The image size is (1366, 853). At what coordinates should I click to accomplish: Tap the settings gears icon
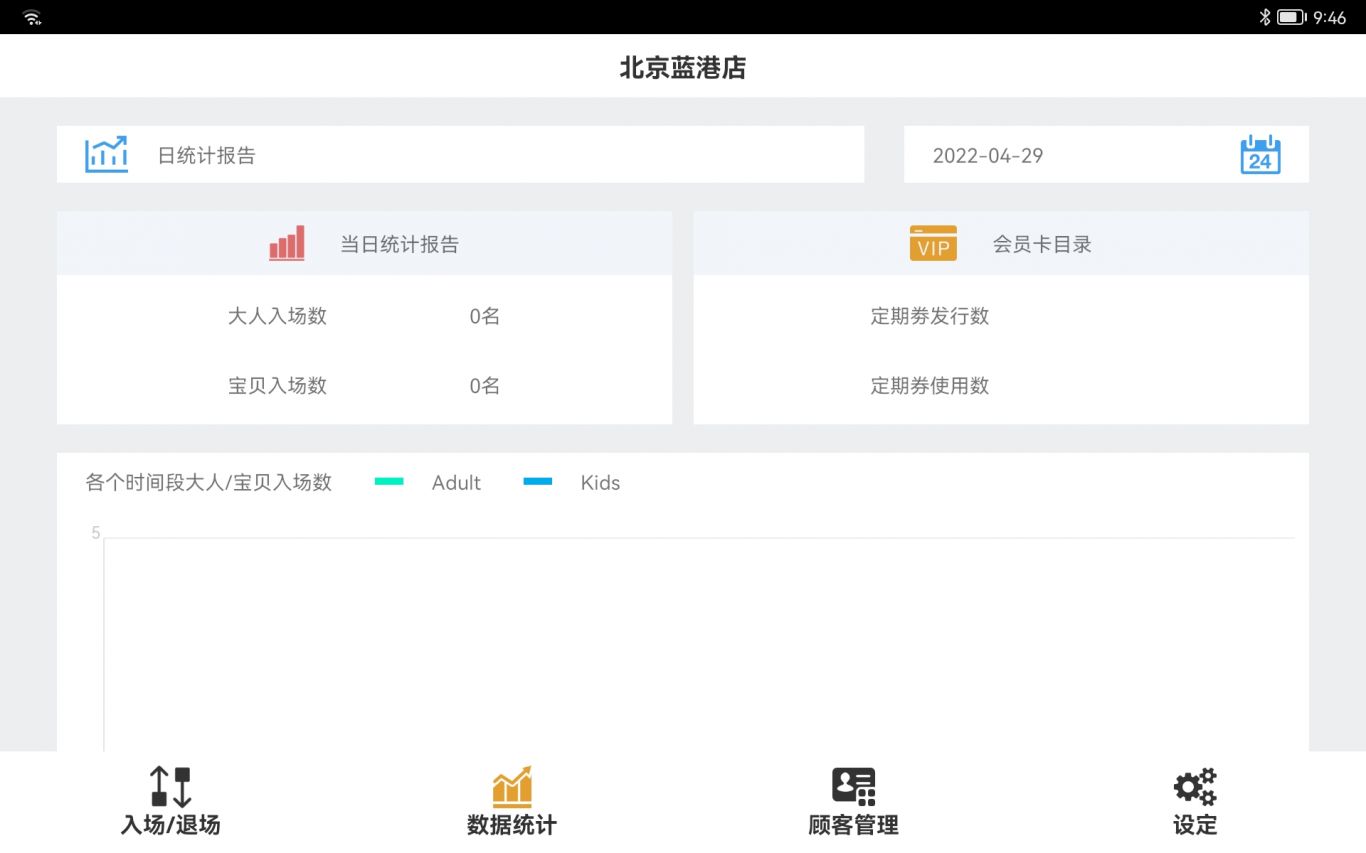1195,787
